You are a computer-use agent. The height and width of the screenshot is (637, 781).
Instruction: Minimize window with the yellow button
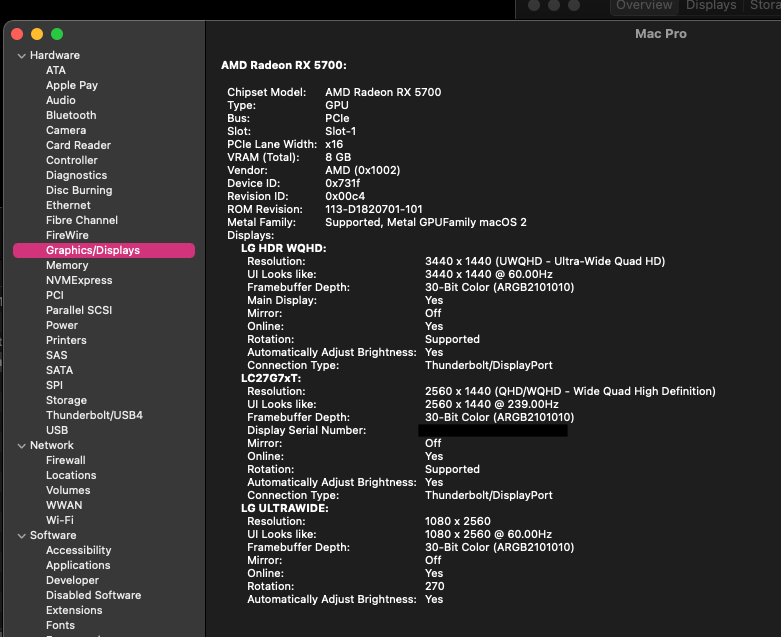click(x=37, y=34)
